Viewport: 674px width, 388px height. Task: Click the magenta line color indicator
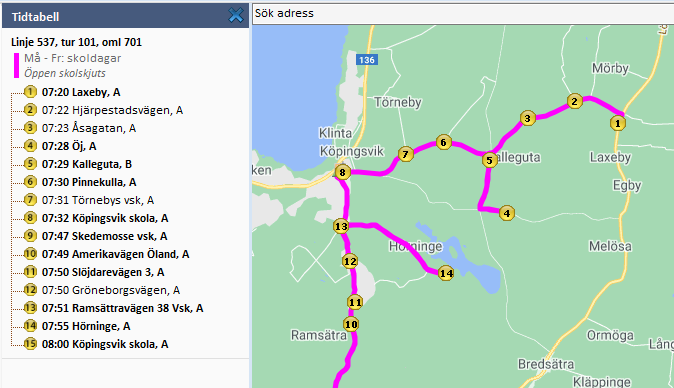pos(16,65)
